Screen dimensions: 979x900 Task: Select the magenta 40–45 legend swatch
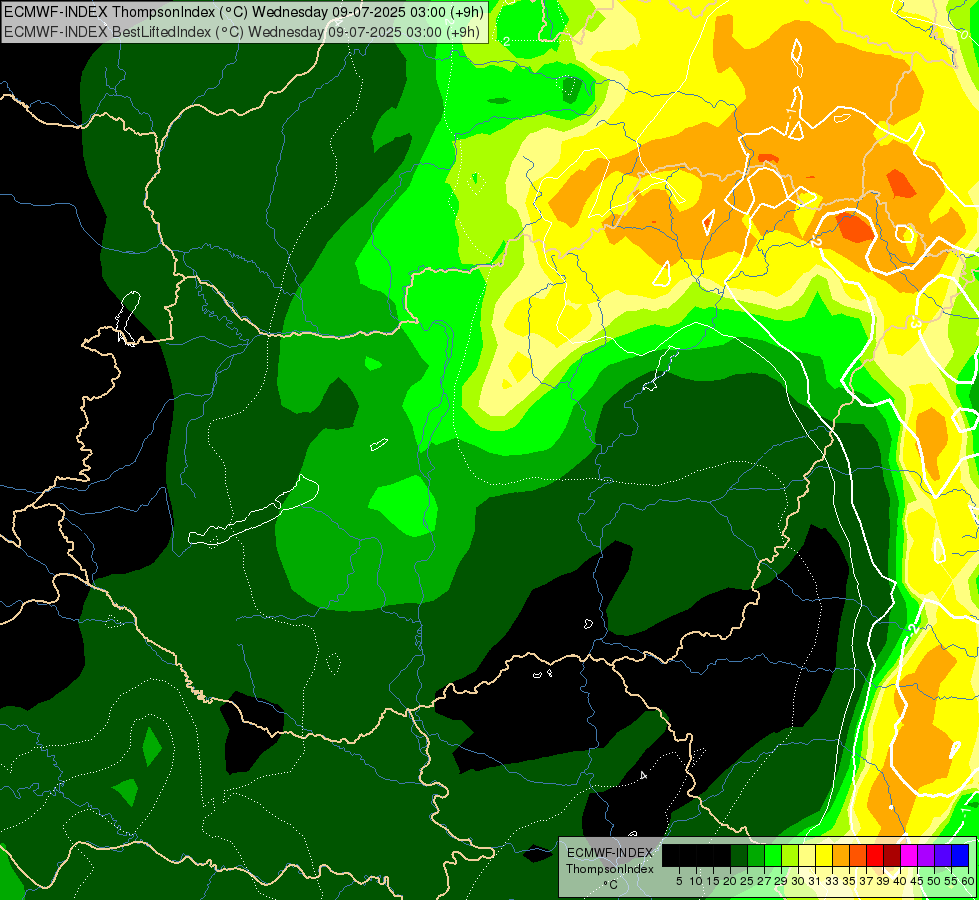pyautogui.click(x=909, y=855)
